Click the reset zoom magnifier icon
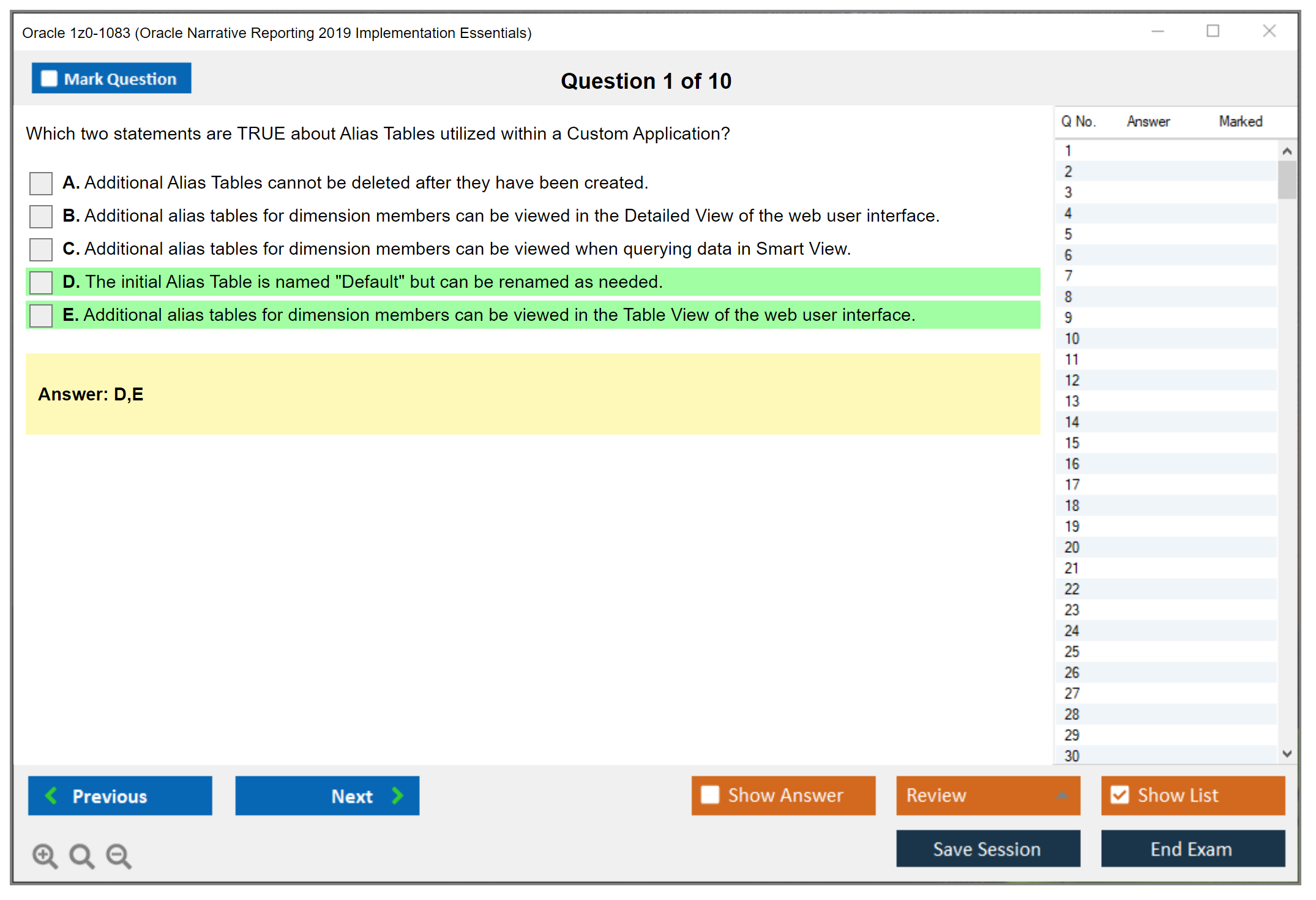This screenshot has height=900, width=1316. pyautogui.click(x=81, y=855)
